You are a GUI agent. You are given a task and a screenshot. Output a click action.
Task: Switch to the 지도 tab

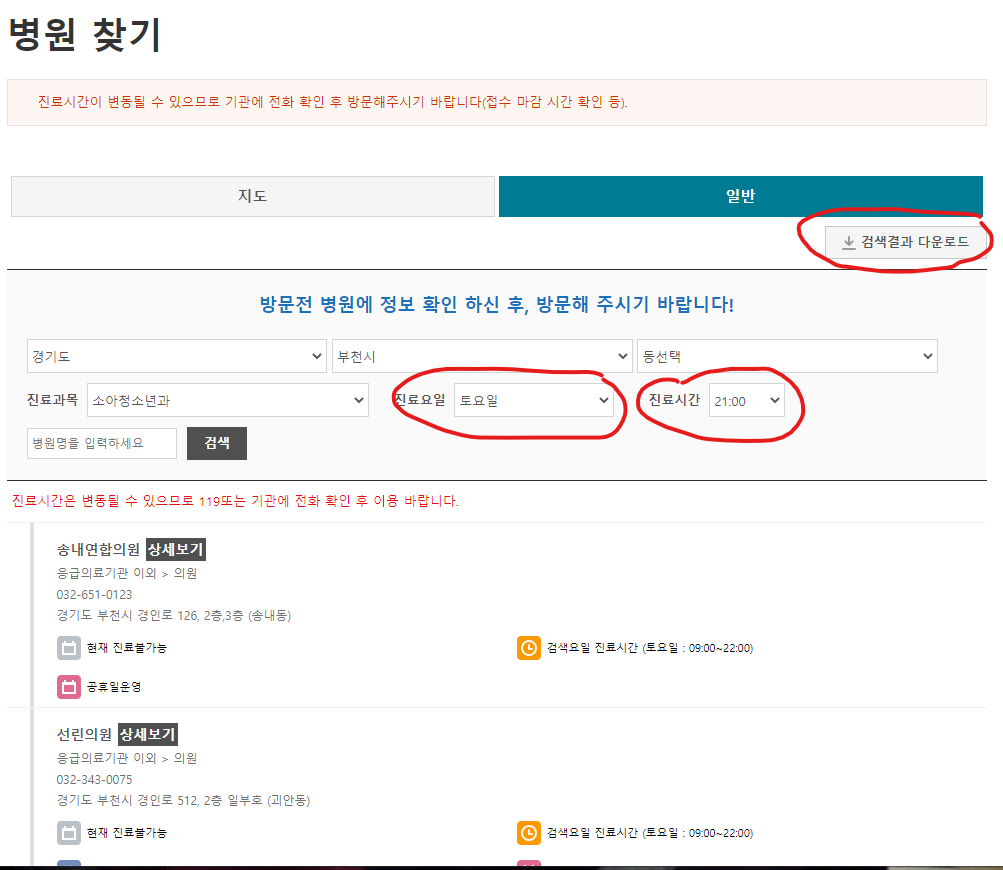pos(253,196)
